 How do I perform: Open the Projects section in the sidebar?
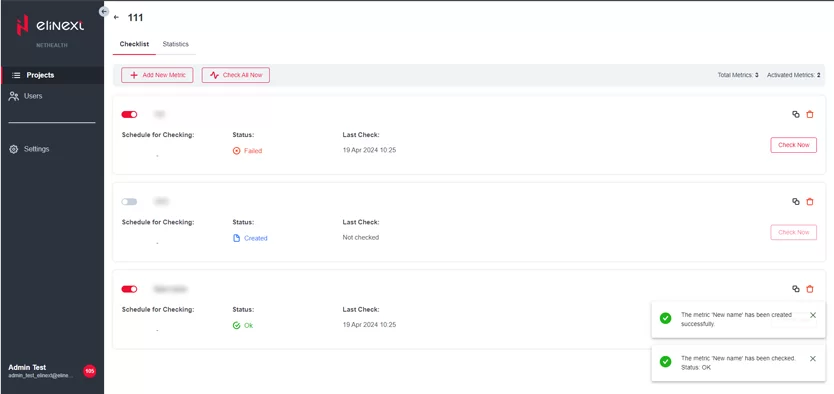pos(52,75)
